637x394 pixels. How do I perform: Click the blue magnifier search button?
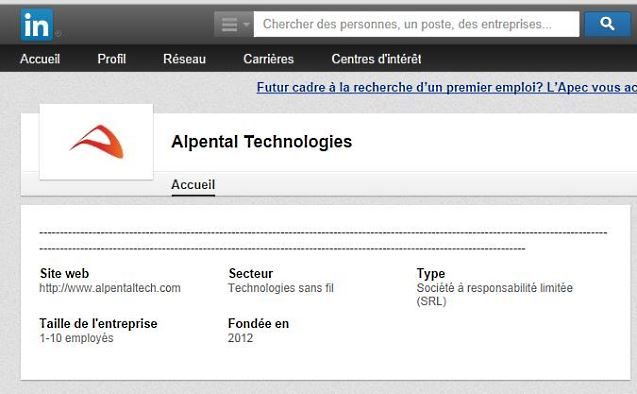click(607, 24)
